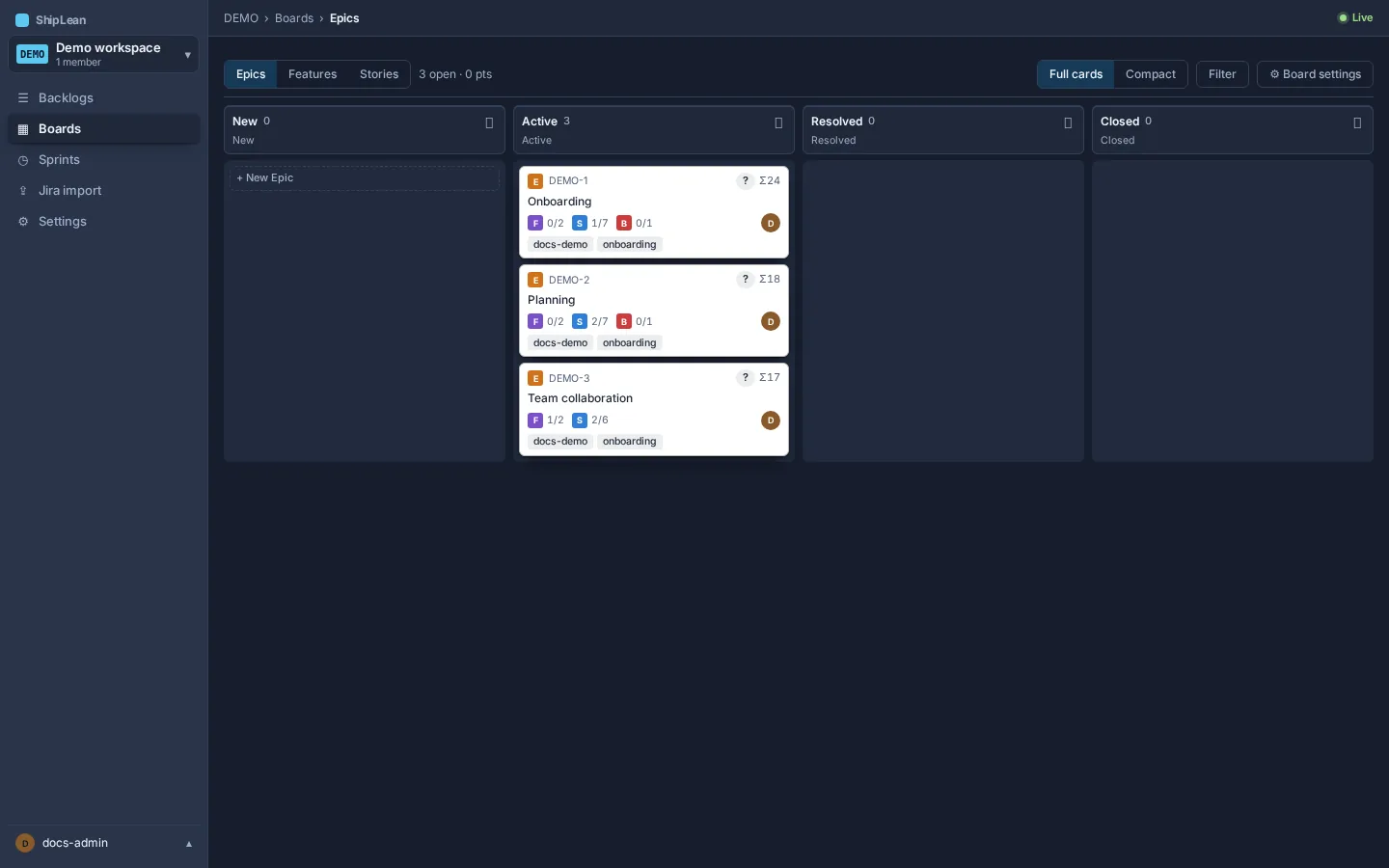The image size is (1389, 868).
Task: Click the epic type icon on DEMO-1
Action: pos(535,181)
